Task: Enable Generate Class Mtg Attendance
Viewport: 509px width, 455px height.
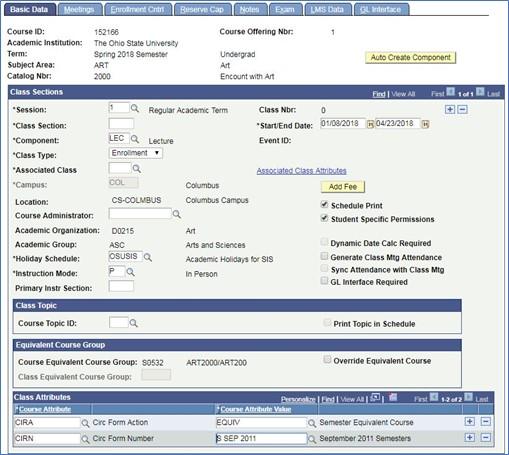Action: pos(324,256)
